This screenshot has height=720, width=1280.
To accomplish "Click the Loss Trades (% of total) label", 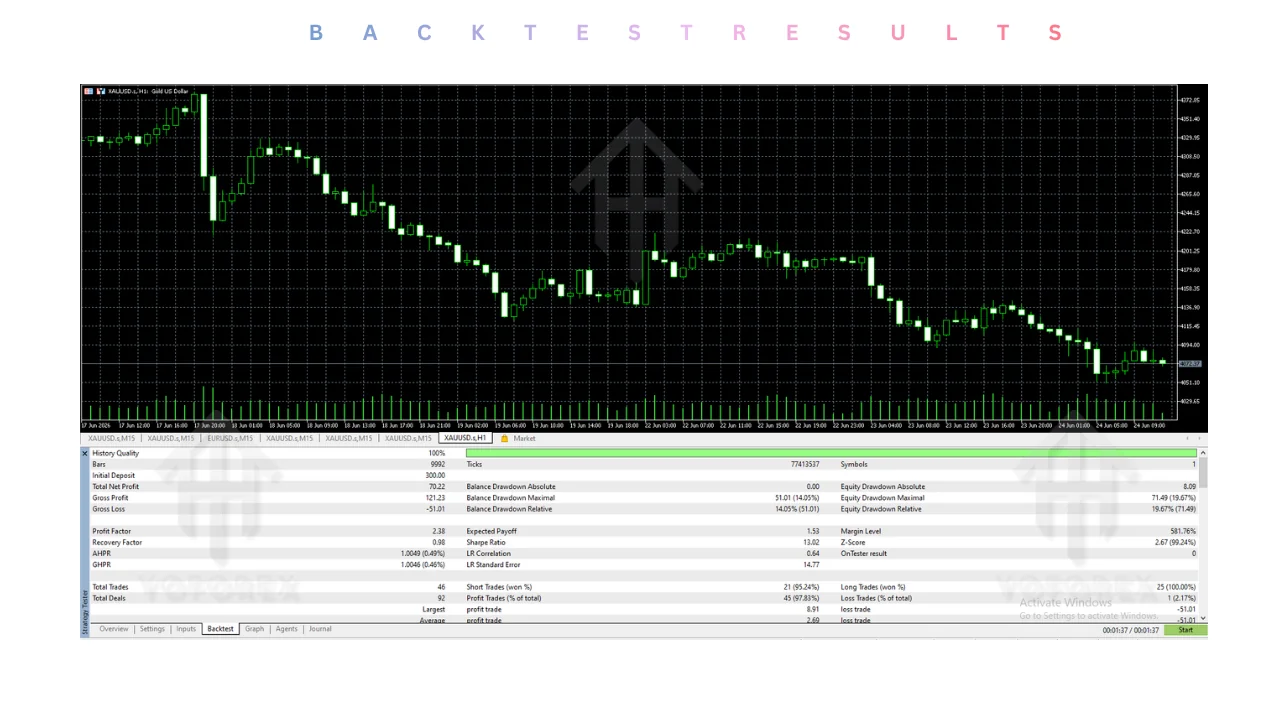I will point(876,598).
